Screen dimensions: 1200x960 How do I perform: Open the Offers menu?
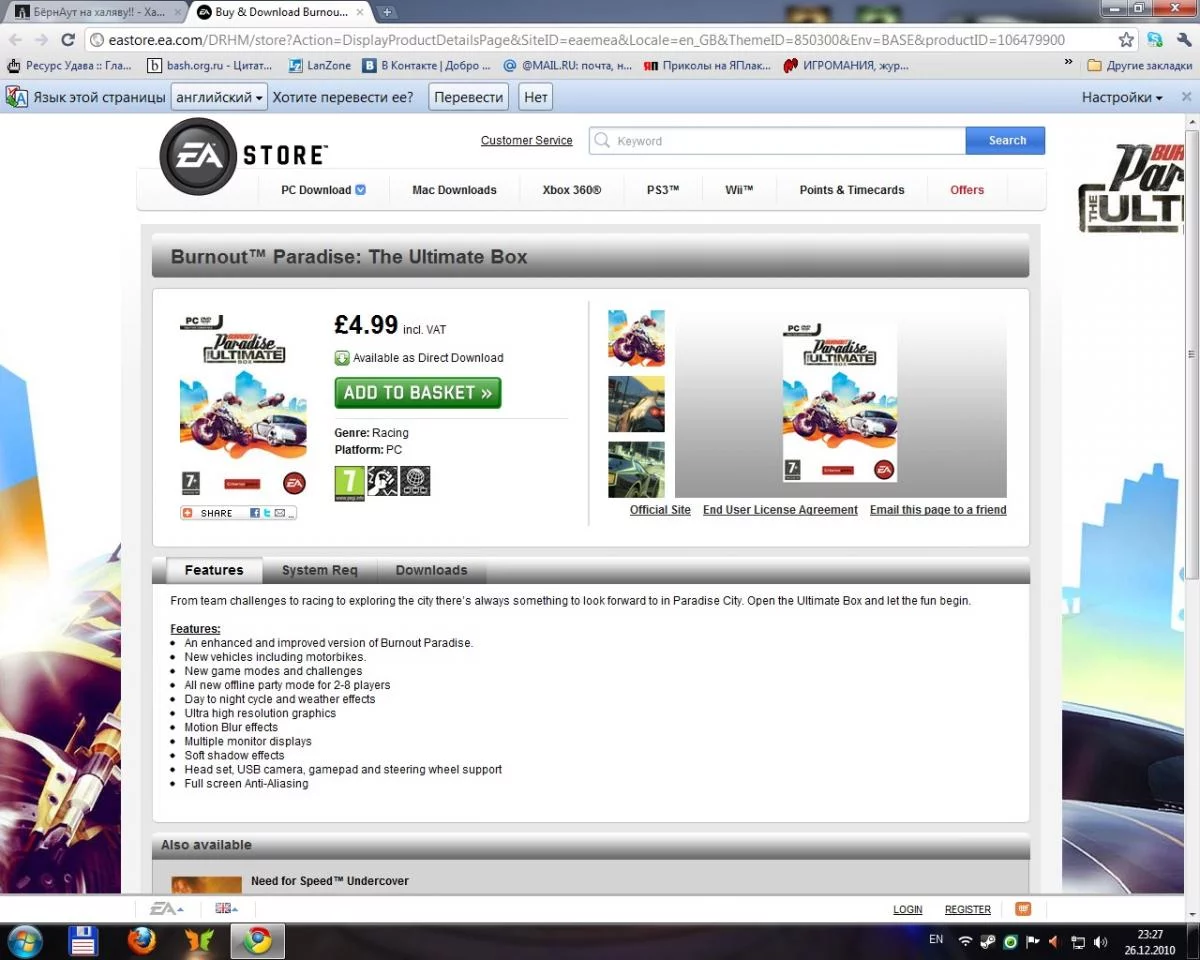[967, 190]
